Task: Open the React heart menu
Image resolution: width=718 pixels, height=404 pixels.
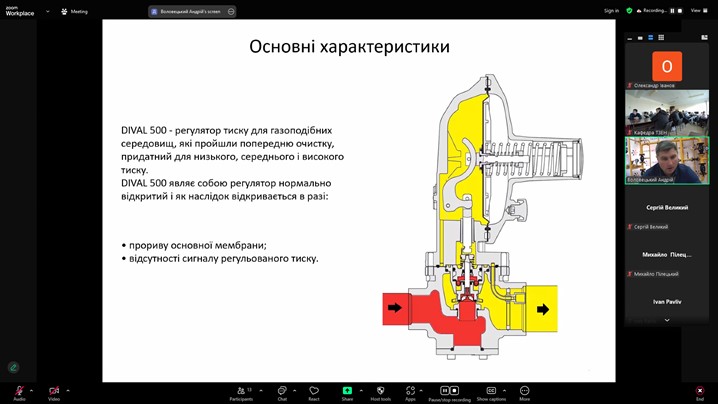Action: 314,393
